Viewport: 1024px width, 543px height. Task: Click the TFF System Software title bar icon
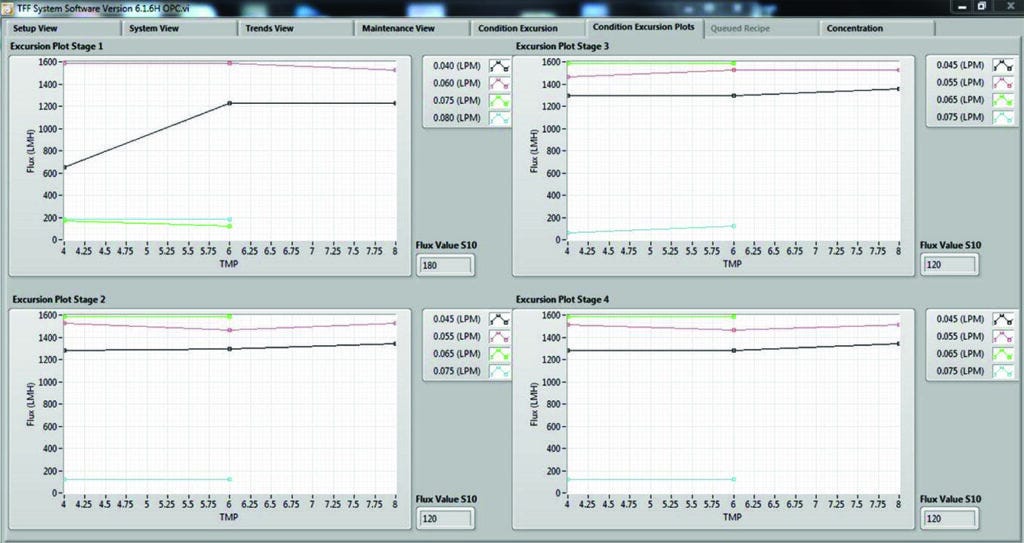click(x=8, y=7)
